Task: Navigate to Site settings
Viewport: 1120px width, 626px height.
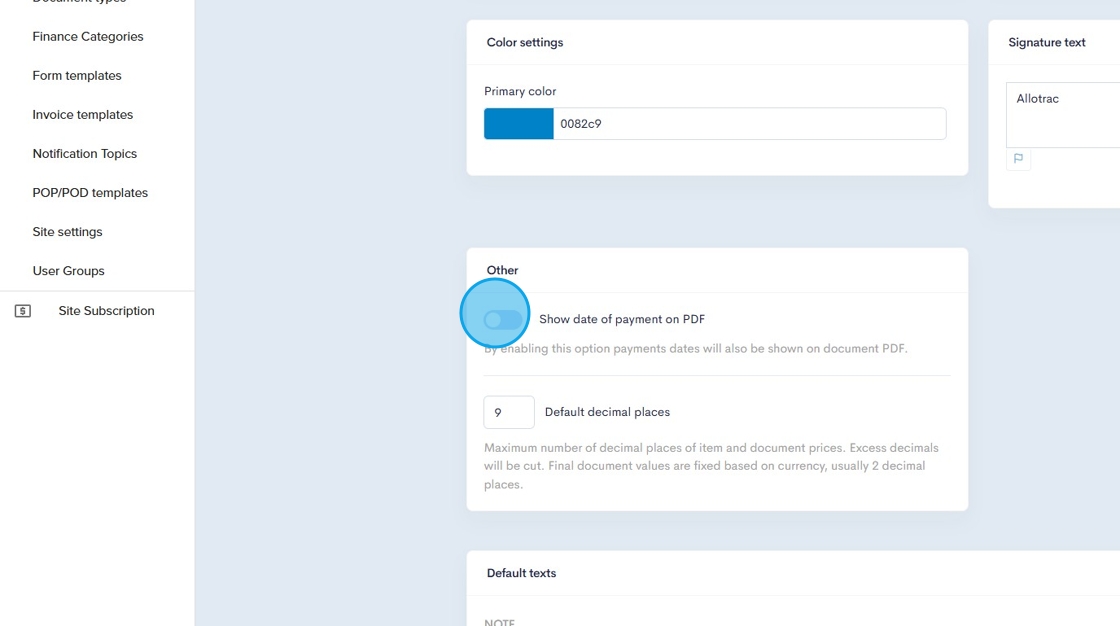Action: (67, 232)
